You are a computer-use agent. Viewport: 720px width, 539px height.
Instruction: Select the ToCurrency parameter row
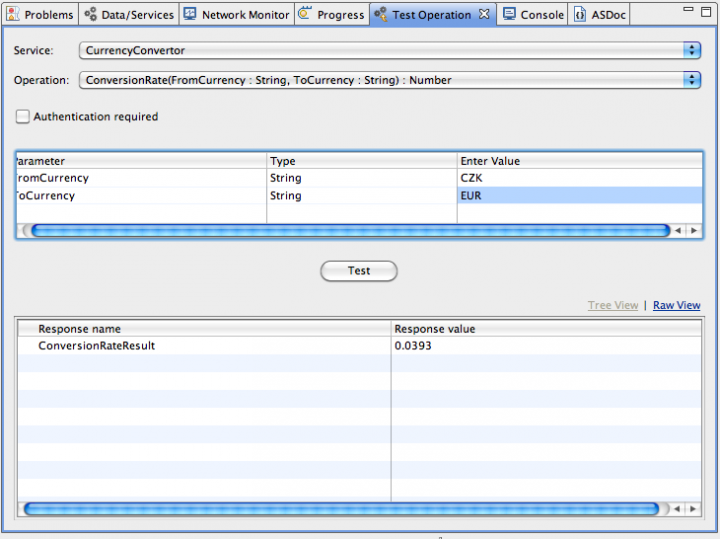(x=359, y=196)
